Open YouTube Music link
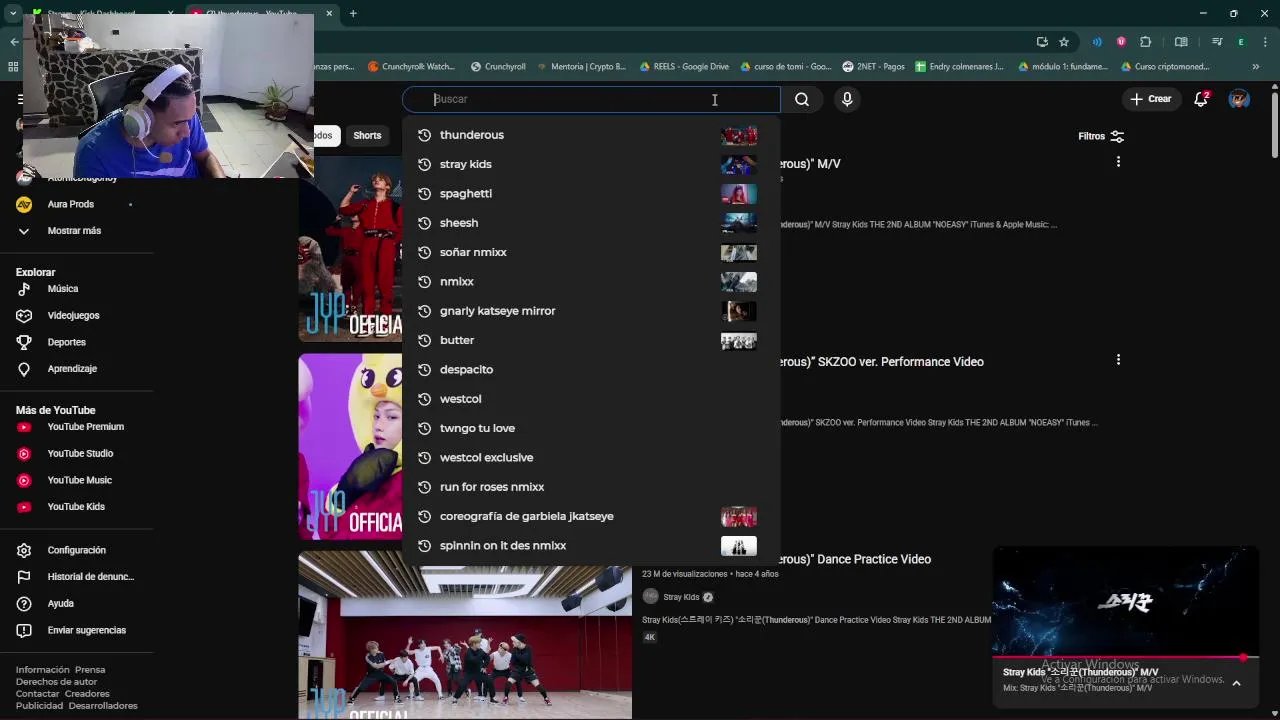The height and width of the screenshot is (720, 1280). coord(79,480)
